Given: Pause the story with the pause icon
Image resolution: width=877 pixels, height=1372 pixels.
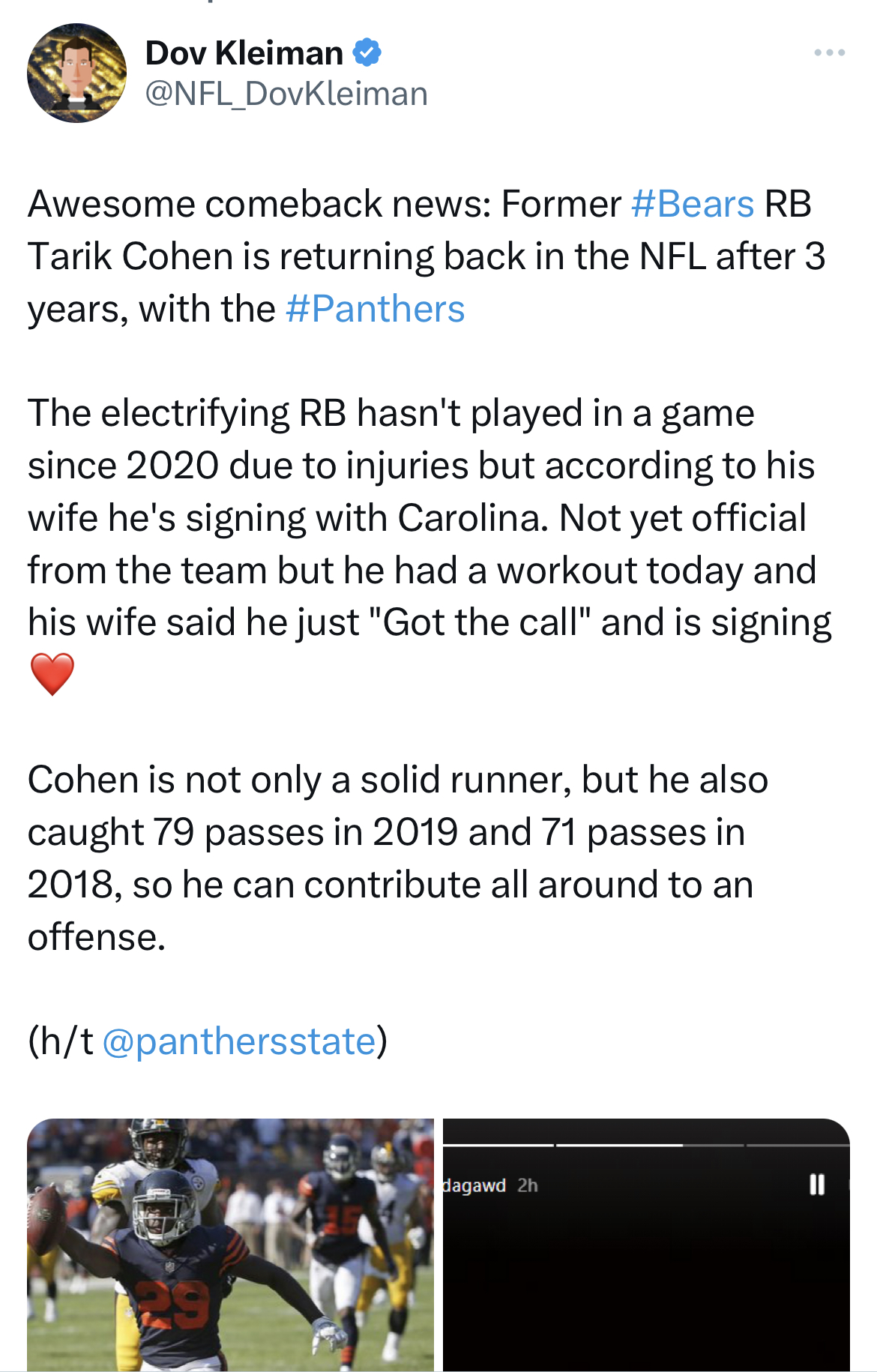Looking at the screenshot, I should pos(817,1185).
